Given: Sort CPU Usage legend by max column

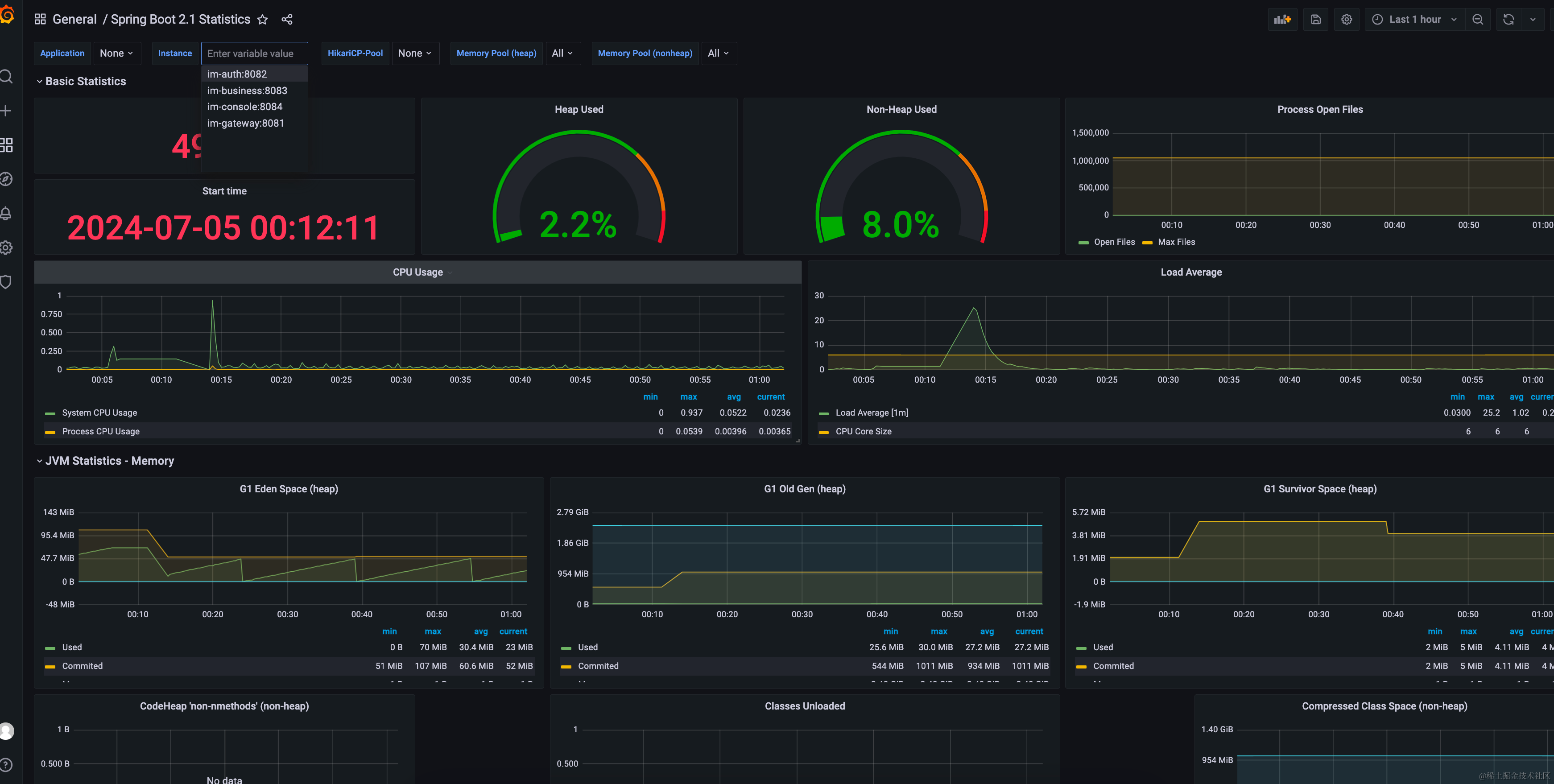Looking at the screenshot, I should point(688,397).
